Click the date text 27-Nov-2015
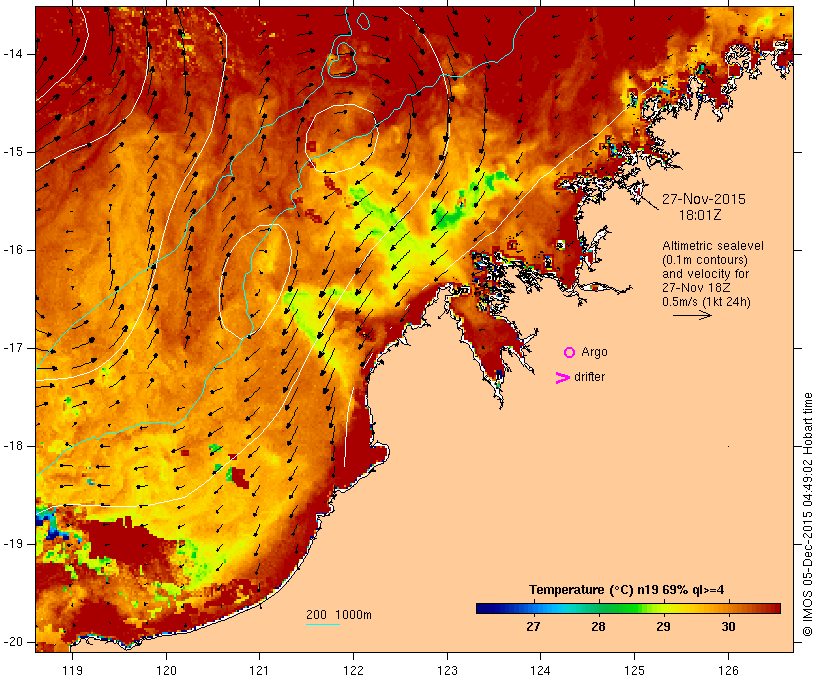The height and width of the screenshot is (680, 820). coord(703,199)
